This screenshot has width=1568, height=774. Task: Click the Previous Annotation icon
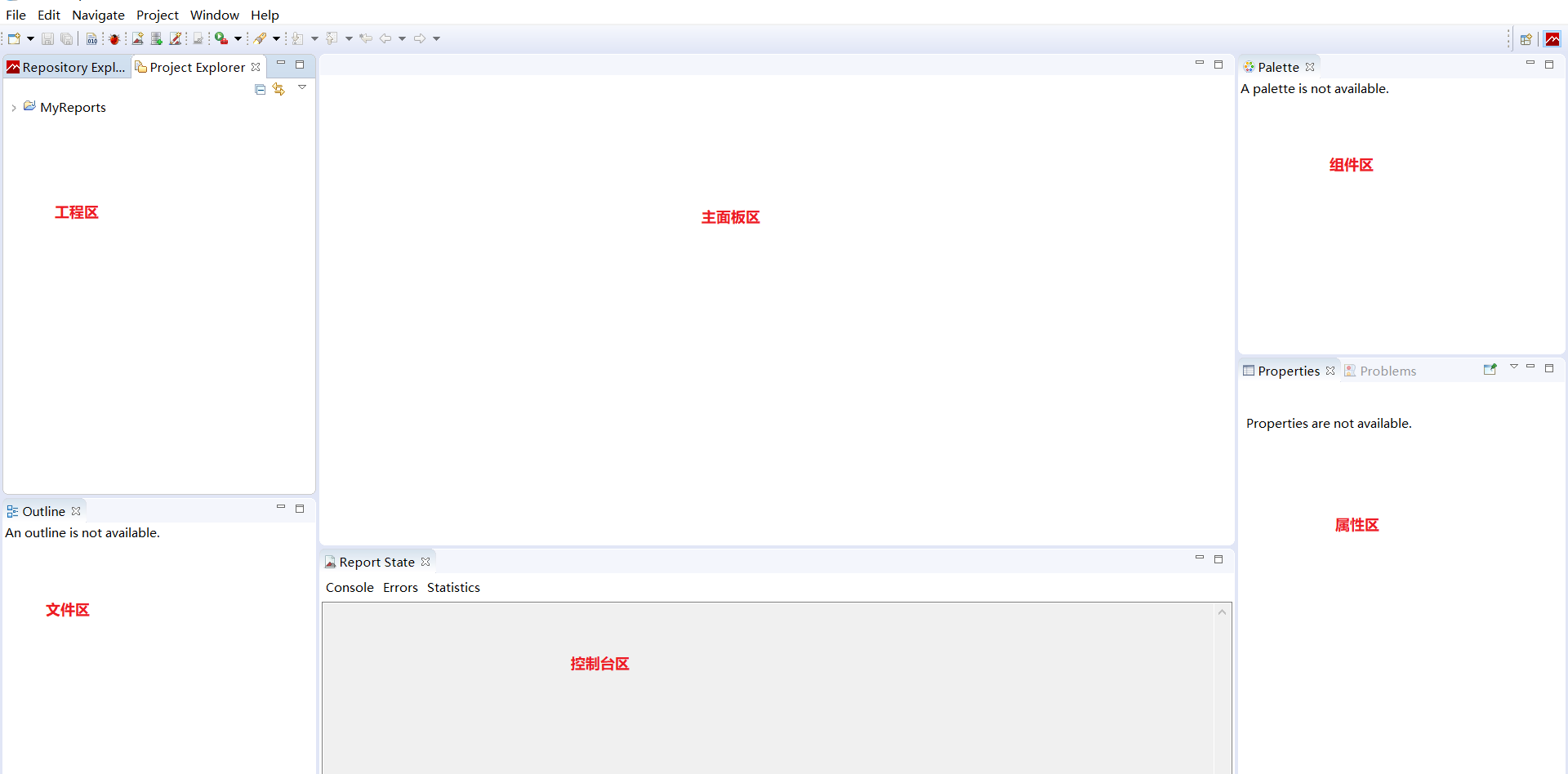[x=332, y=38]
